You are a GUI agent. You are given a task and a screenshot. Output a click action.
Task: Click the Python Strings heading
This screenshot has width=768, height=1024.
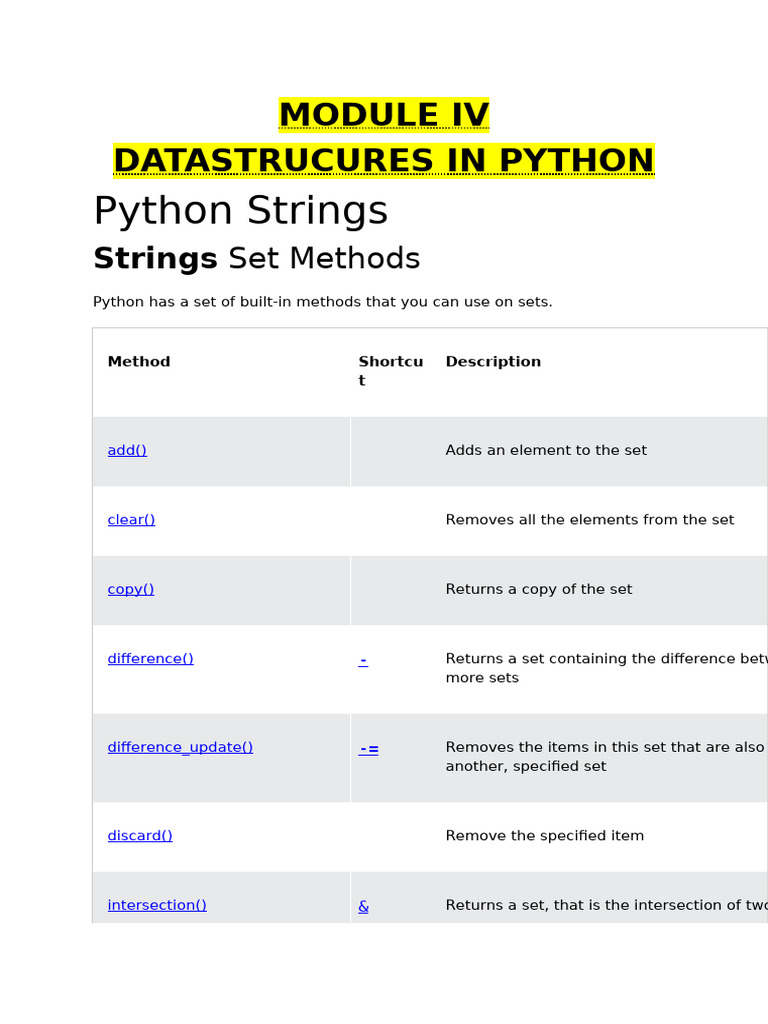240,212
